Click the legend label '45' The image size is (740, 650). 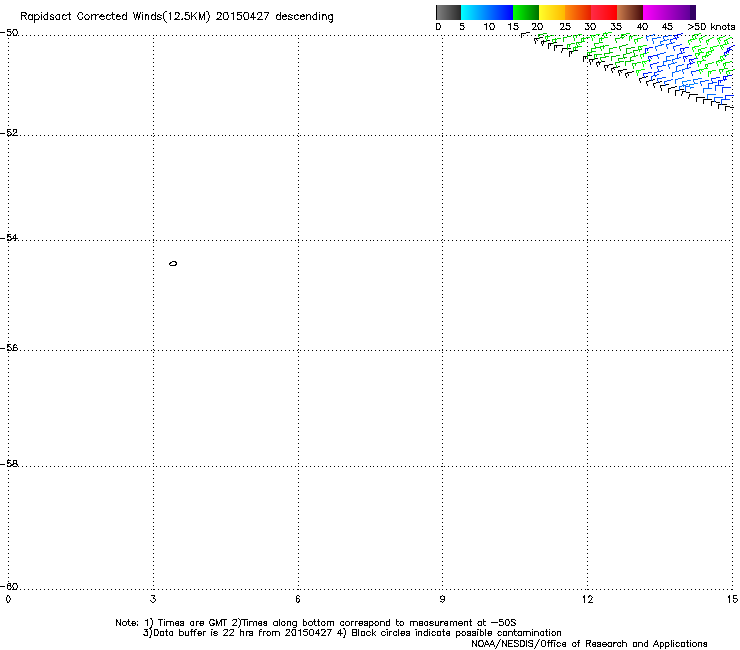(667, 27)
